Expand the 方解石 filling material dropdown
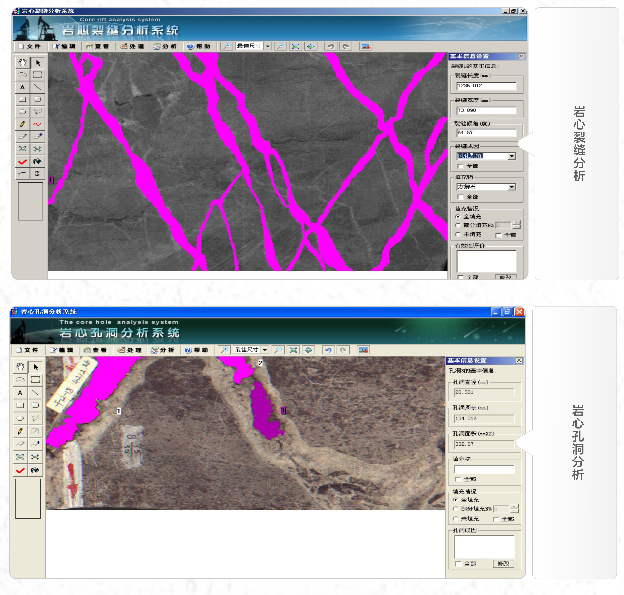624x595 pixels. 511,186
